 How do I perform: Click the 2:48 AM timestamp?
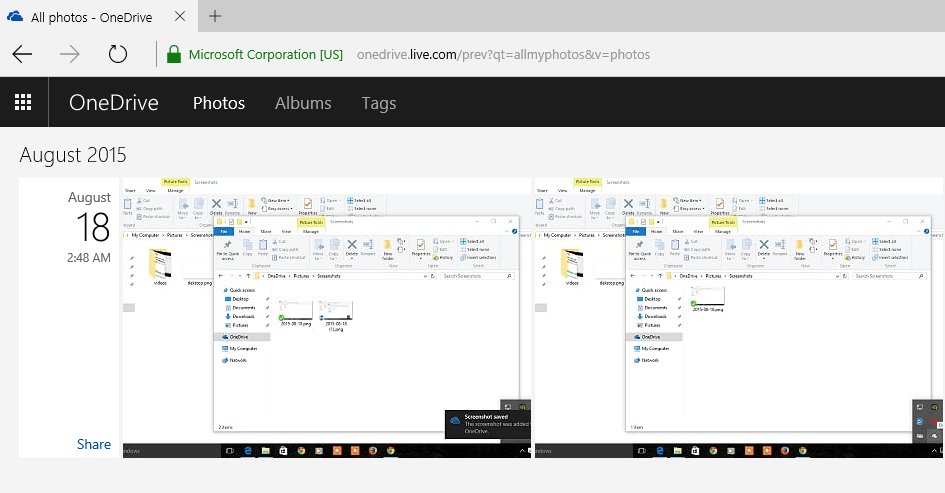[89, 257]
